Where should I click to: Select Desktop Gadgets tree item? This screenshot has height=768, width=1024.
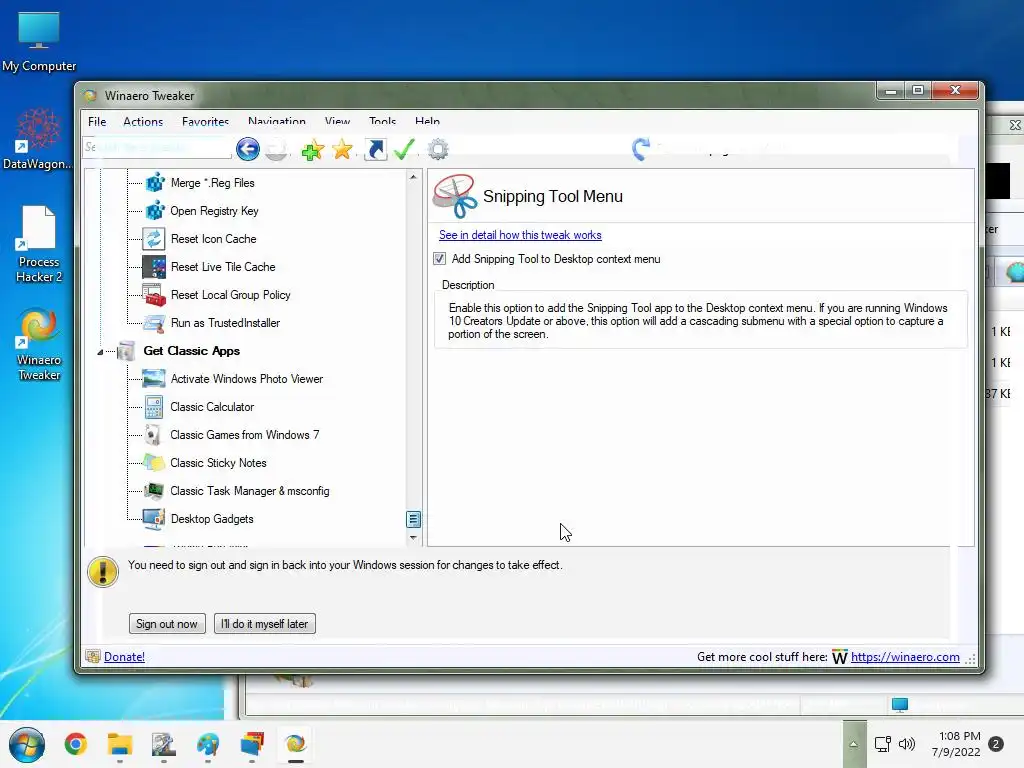212,519
